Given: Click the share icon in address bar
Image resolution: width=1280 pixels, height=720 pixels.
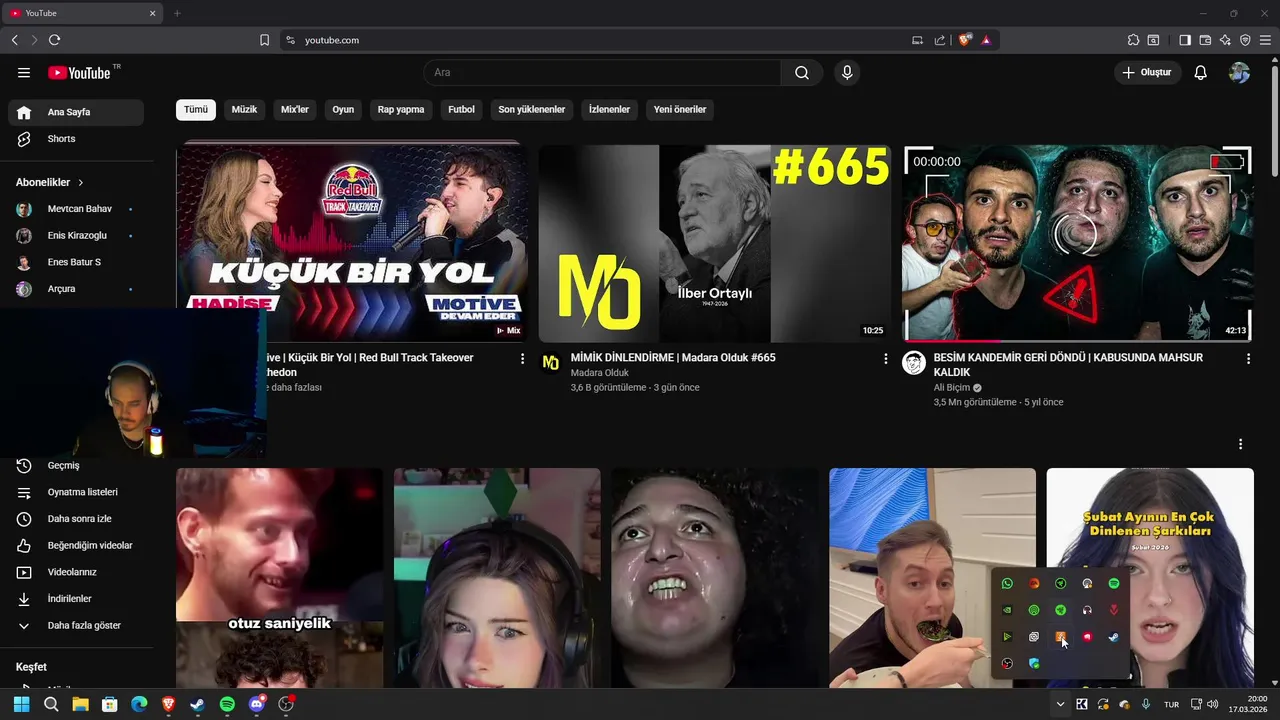Looking at the screenshot, I should click(x=940, y=40).
